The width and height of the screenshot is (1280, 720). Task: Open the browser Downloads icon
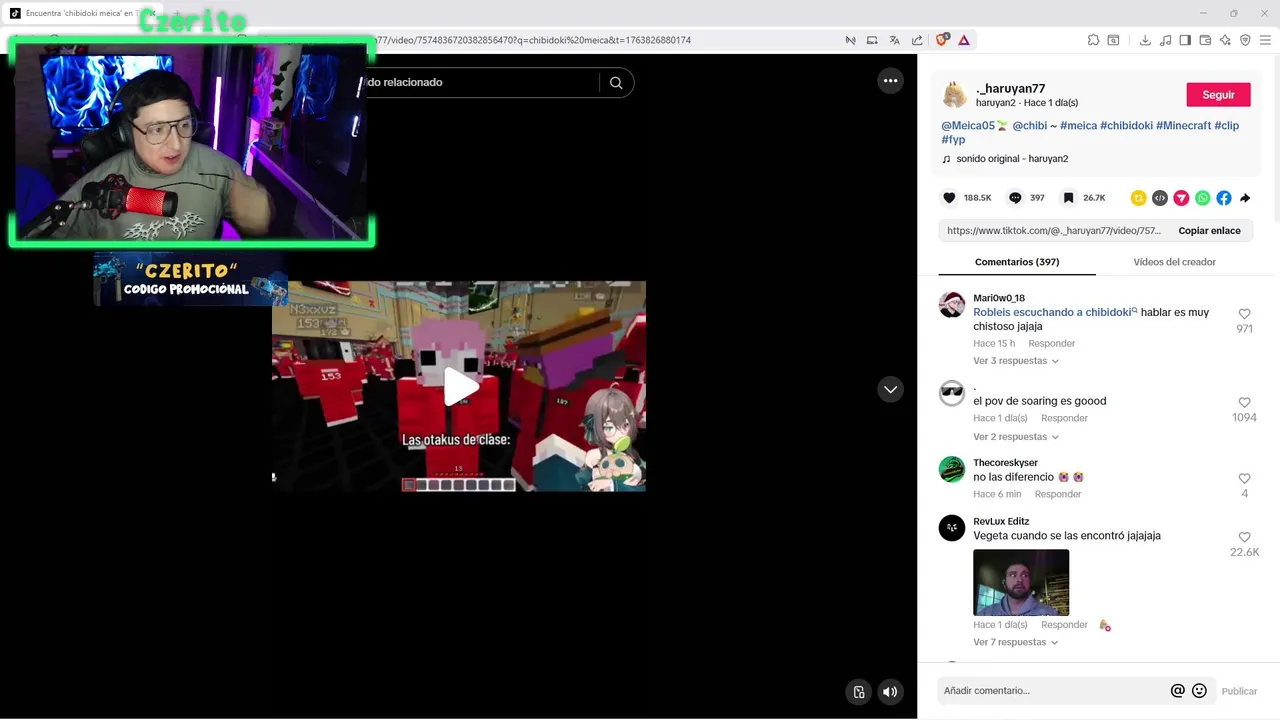tap(1145, 40)
